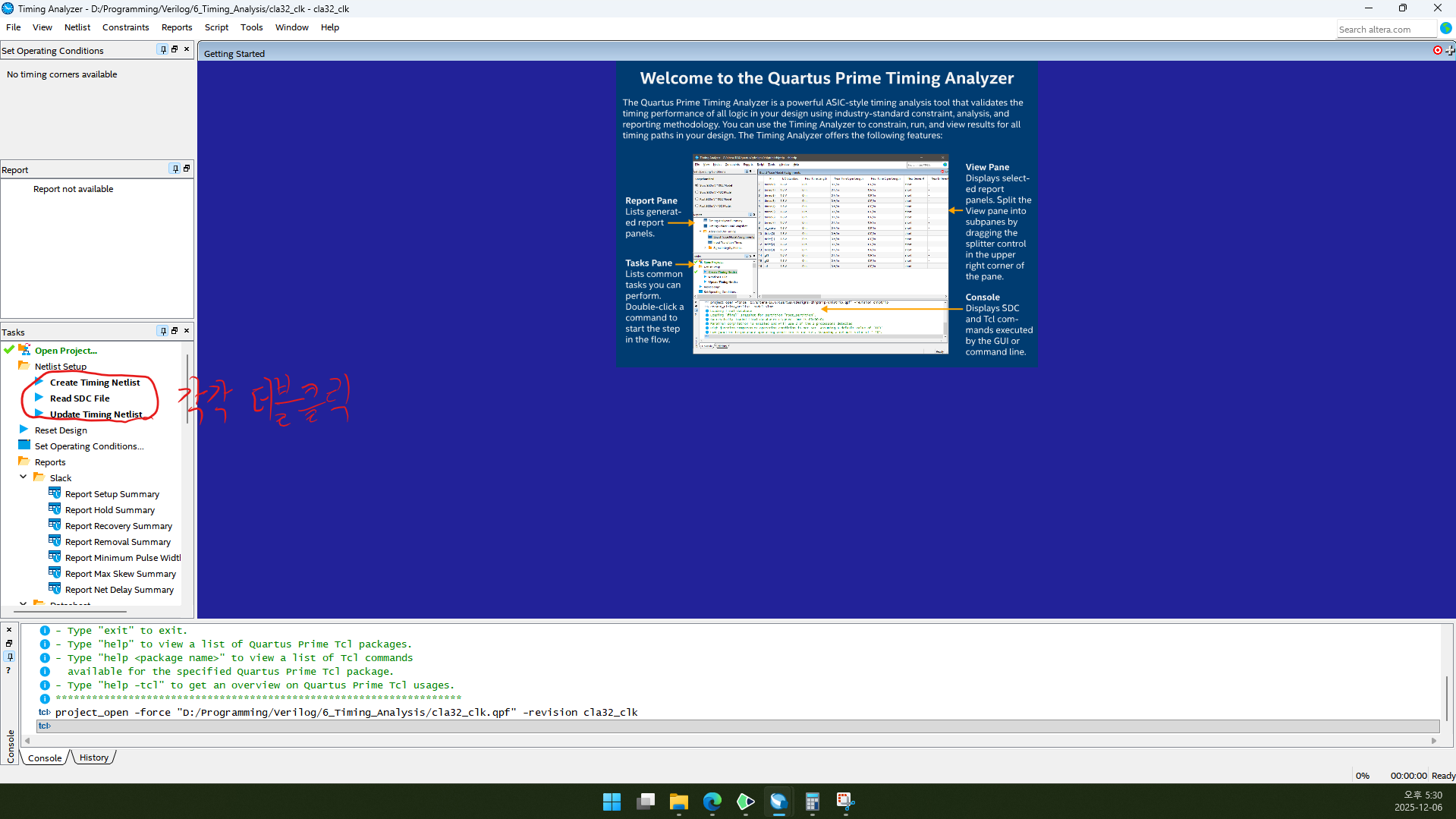
Task: Select Open Project in the Tasks pane
Action: [66, 350]
